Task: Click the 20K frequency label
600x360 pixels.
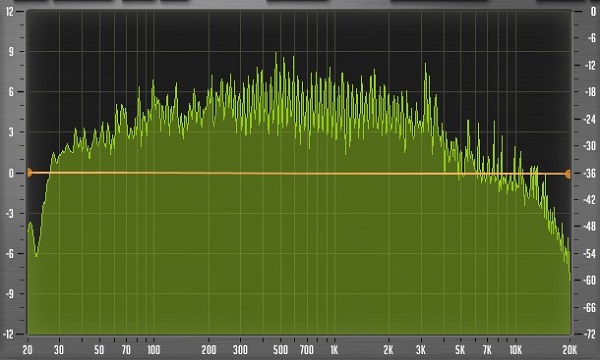Action: pyautogui.click(x=570, y=350)
